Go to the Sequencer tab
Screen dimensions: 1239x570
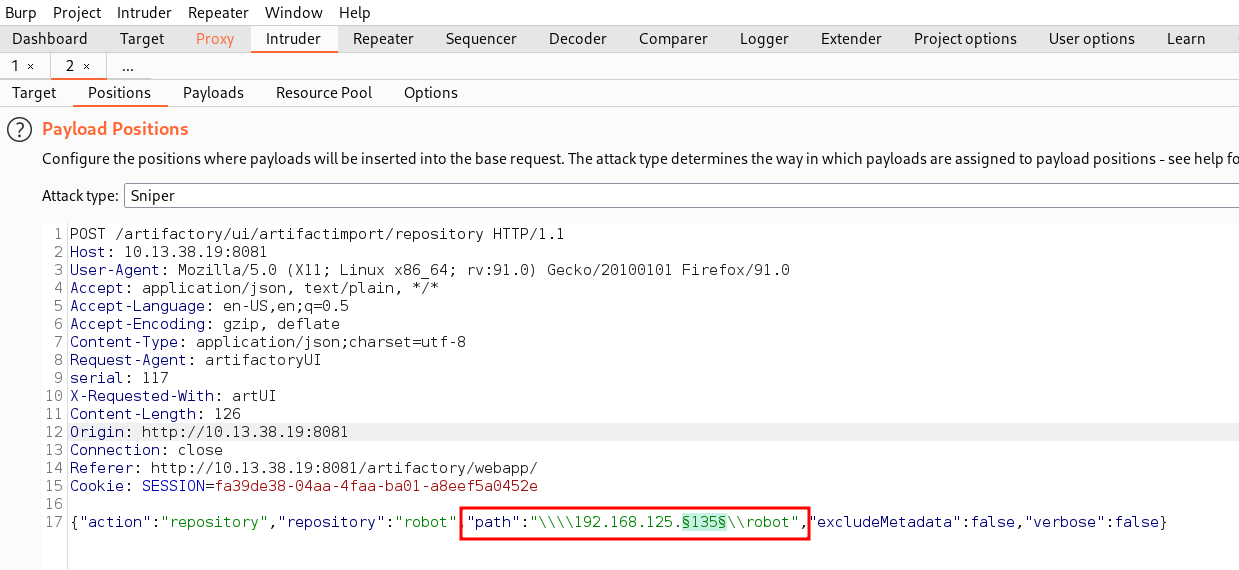[x=481, y=39]
